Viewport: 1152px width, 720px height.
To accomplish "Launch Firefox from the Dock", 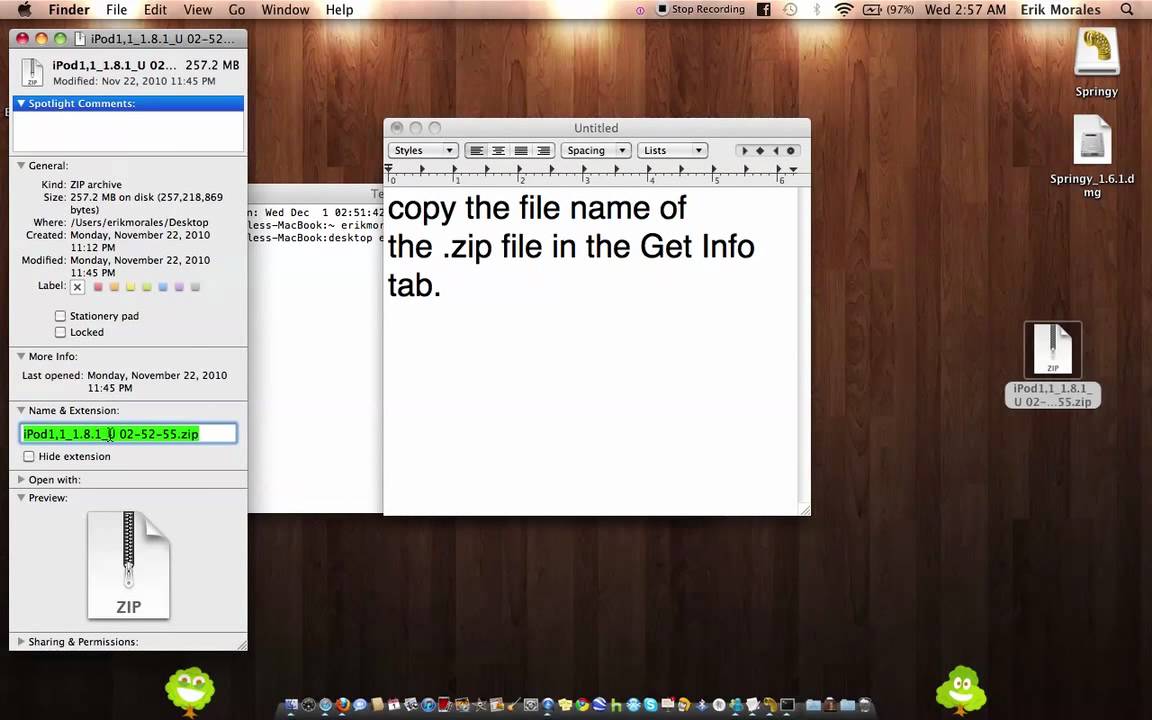I will [x=342, y=705].
